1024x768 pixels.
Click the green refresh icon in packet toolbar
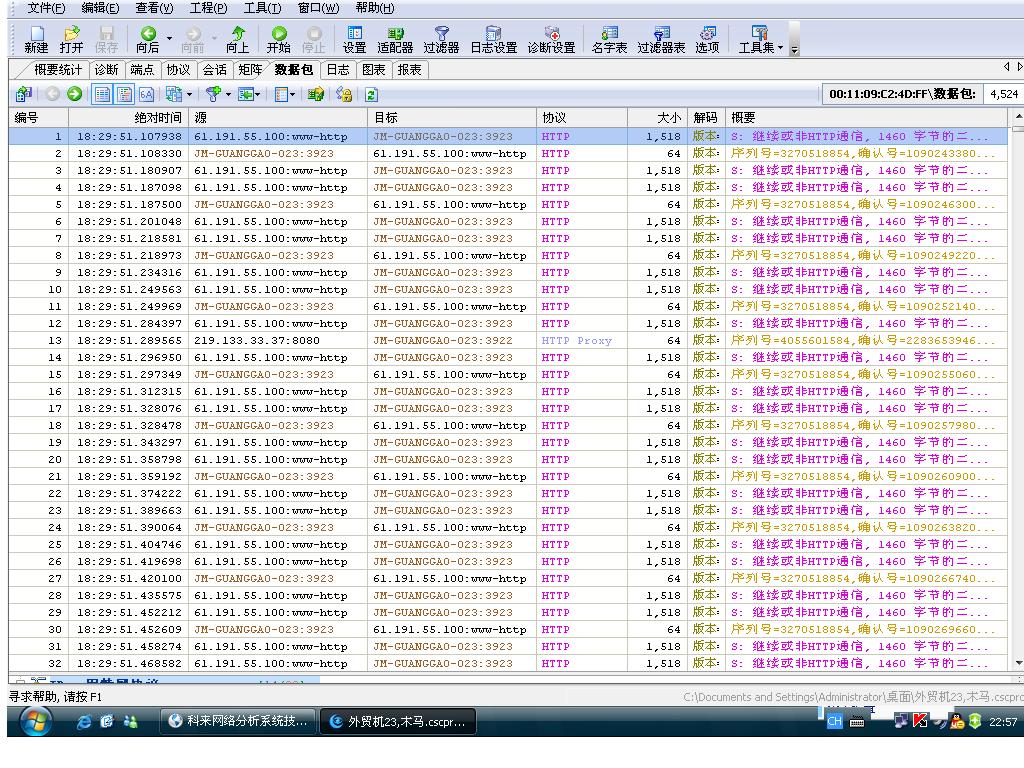pyautogui.click(x=371, y=94)
